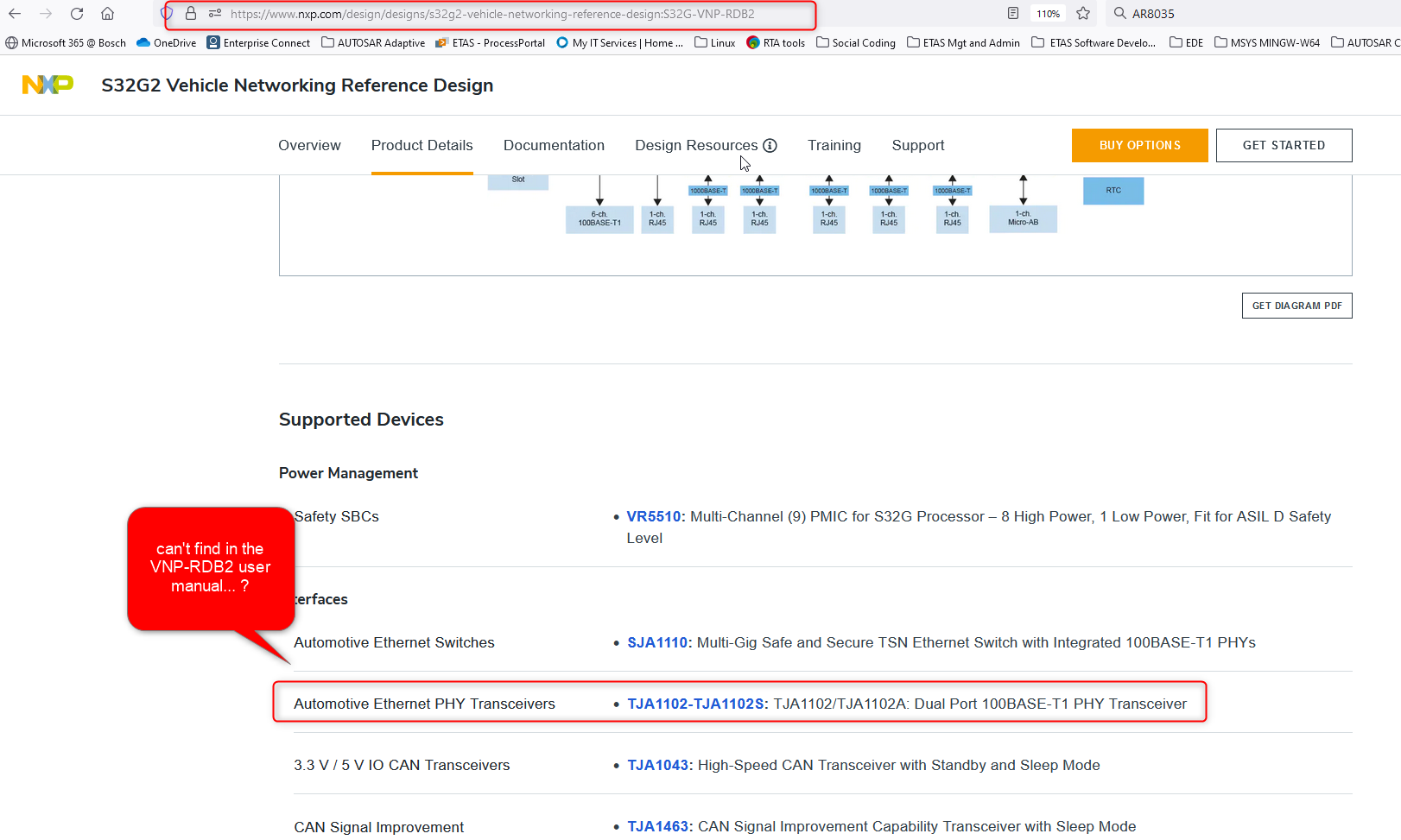Open the Training tab

pyautogui.click(x=834, y=145)
